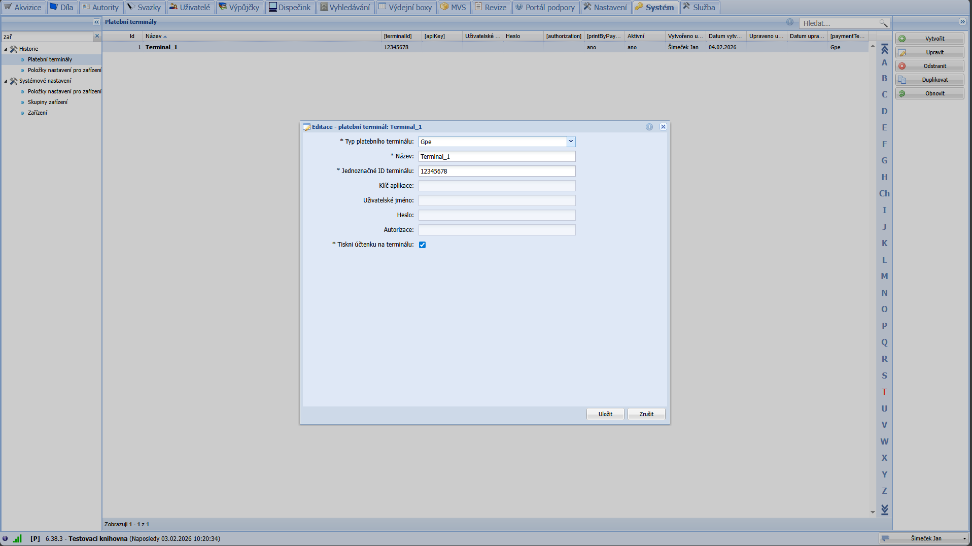
Task: Collapse the Historie tree node
Action: (x=5, y=48)
